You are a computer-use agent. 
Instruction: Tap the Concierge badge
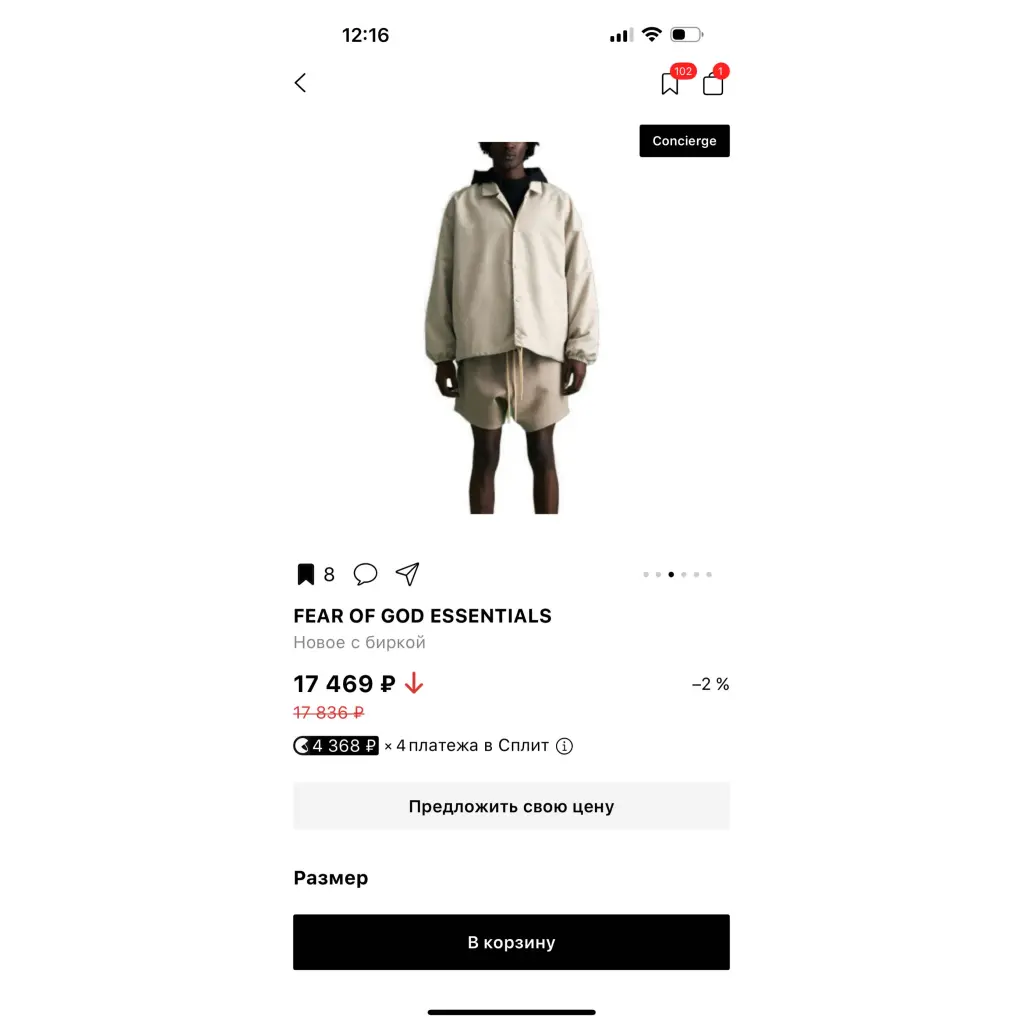[x=684, y=141]
